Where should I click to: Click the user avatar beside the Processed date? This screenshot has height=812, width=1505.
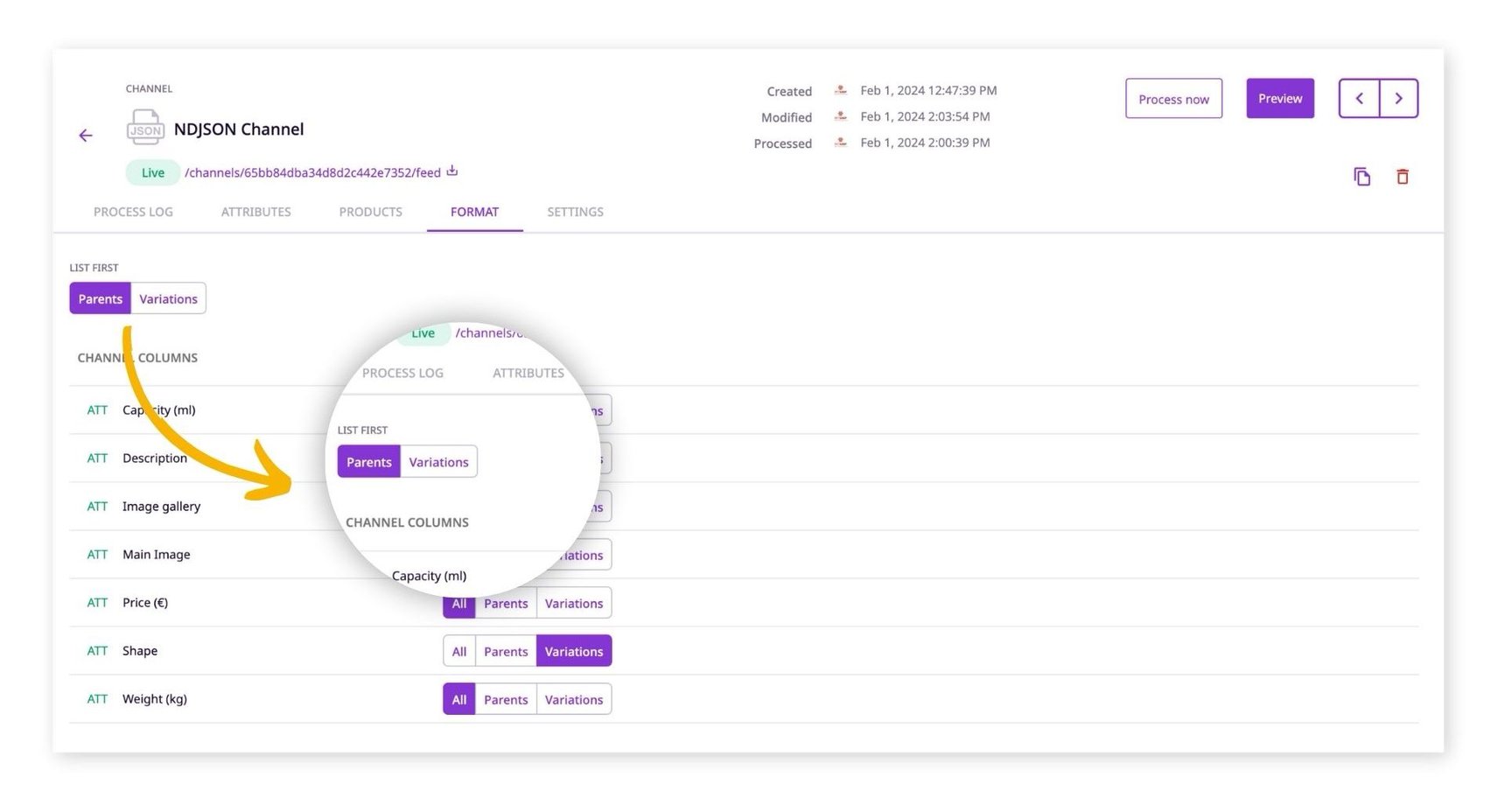pyautogui.click(x=839, y=142)
